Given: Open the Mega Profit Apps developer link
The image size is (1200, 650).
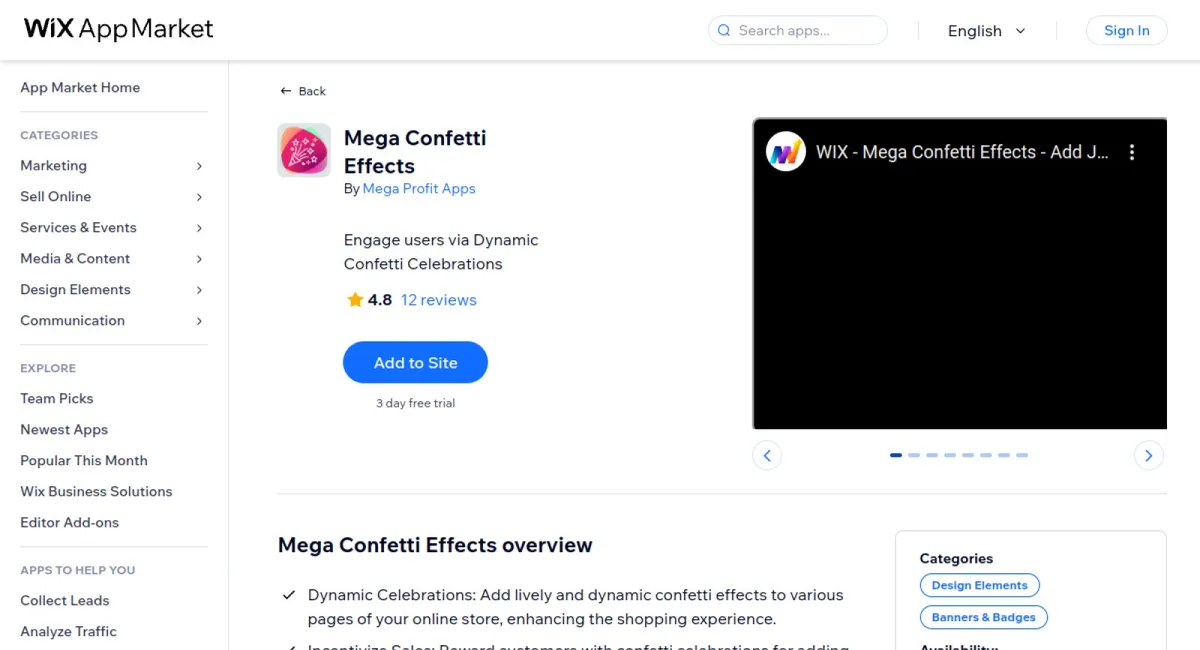Looking at the screenshot, I should pyautogui.click(x=419, y=189).
